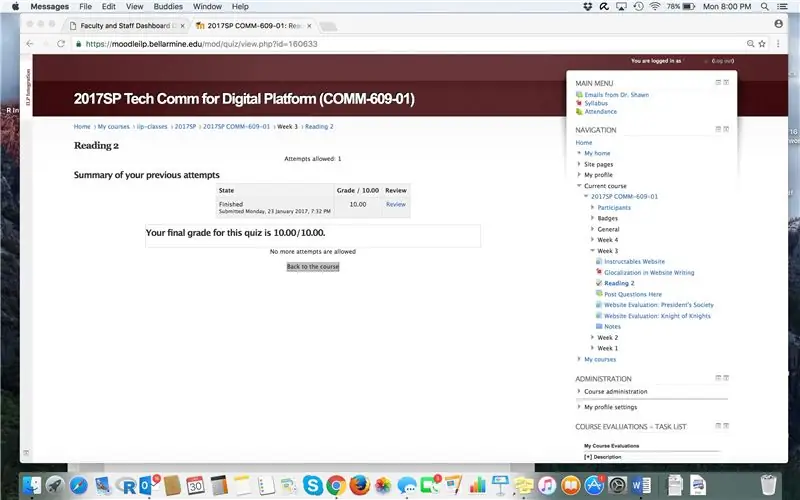Expand Course administration section
The width and height of the screenshot is (800, 500).
coord(579,391)
